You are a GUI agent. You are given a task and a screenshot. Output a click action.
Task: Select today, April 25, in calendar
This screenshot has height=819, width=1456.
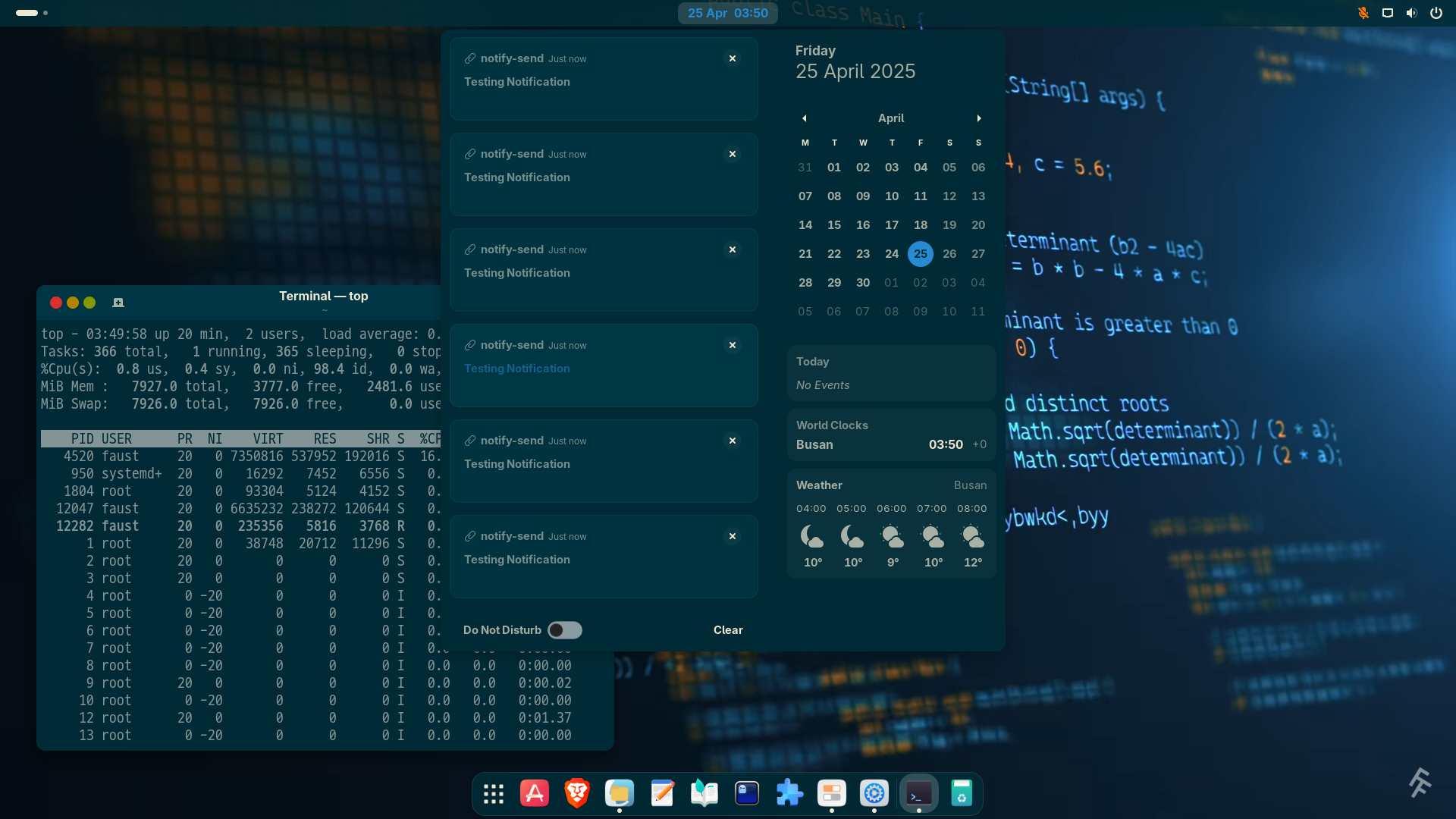click(921, 254)
